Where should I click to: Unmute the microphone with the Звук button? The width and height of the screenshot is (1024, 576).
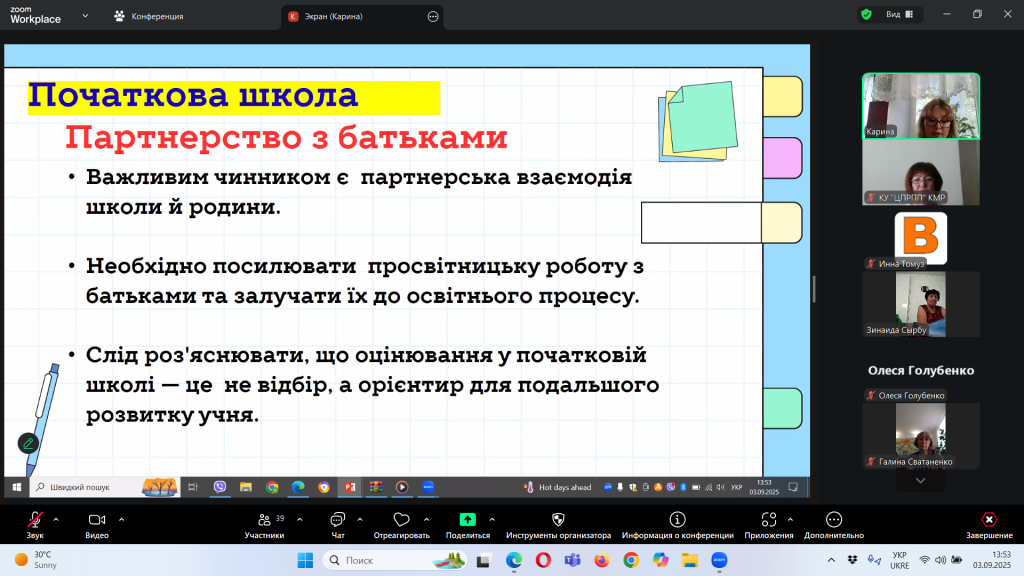tap(35, 520)
